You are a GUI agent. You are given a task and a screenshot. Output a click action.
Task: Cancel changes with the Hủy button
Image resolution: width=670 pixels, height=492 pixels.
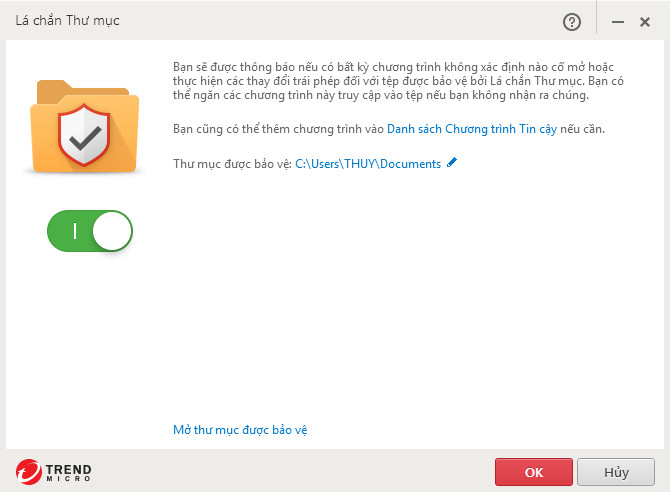click(x=616, y=472)
